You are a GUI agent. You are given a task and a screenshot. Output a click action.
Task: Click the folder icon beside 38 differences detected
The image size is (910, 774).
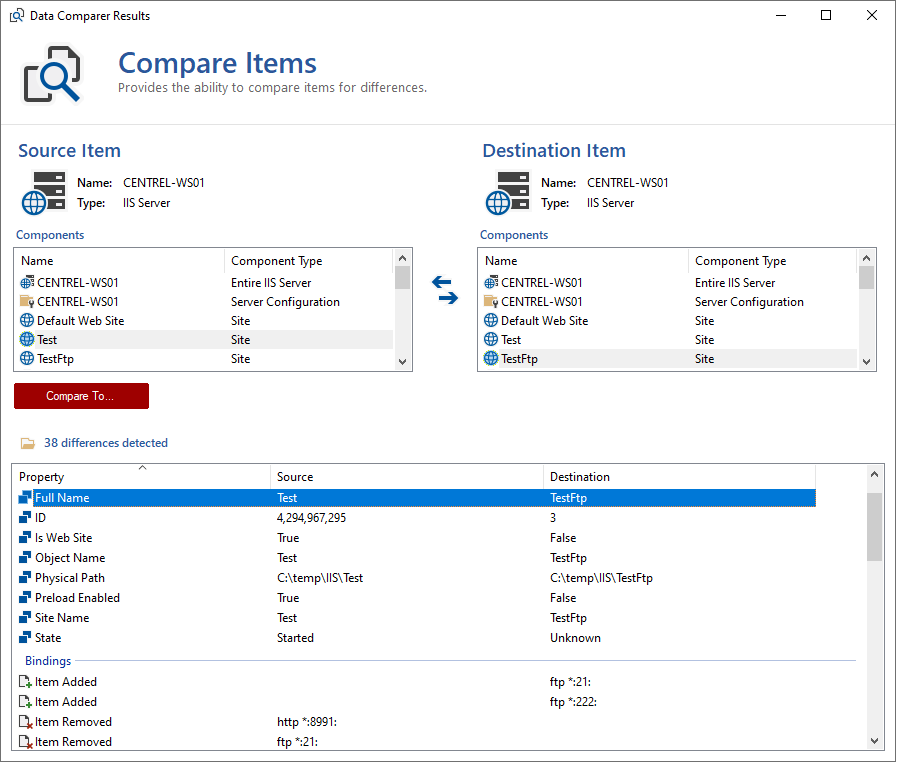point(27,443)
